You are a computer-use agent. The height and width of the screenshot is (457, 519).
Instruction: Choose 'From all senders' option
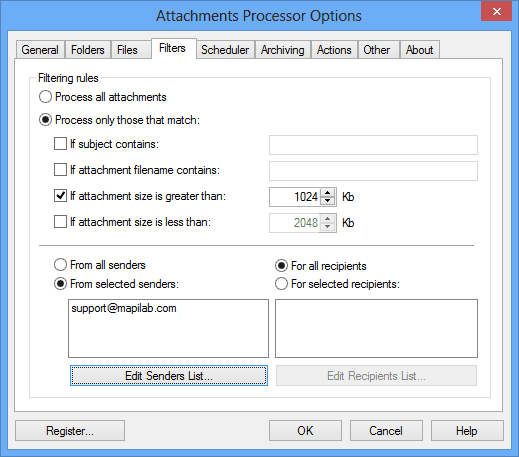60,265
